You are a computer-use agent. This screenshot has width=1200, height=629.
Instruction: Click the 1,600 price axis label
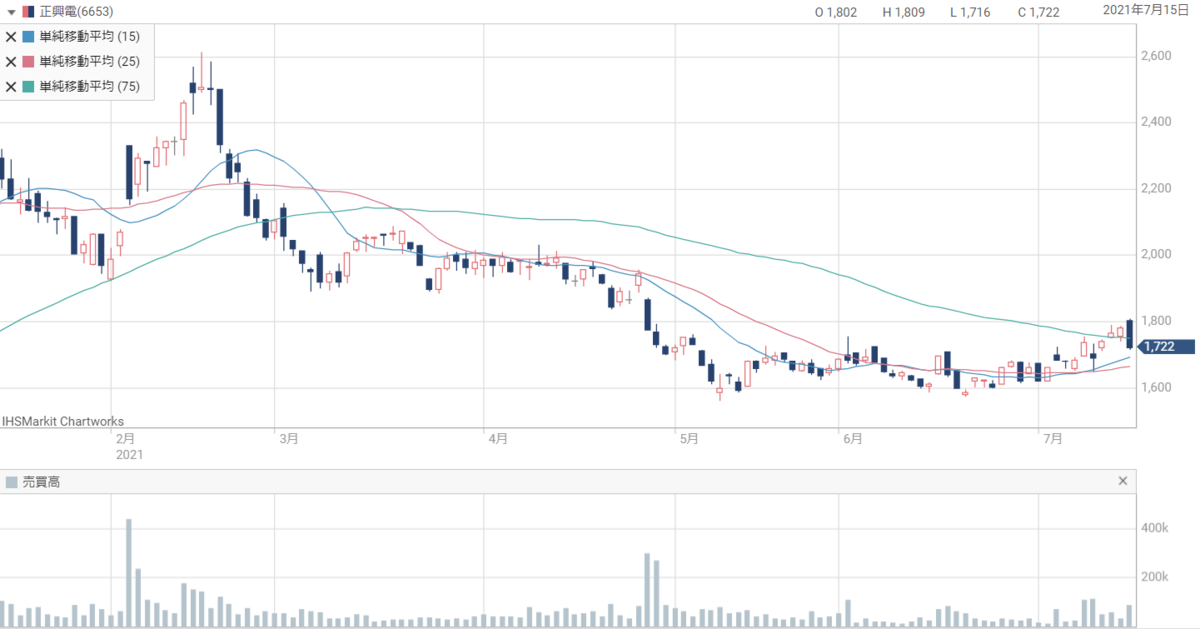(1157, 387)
